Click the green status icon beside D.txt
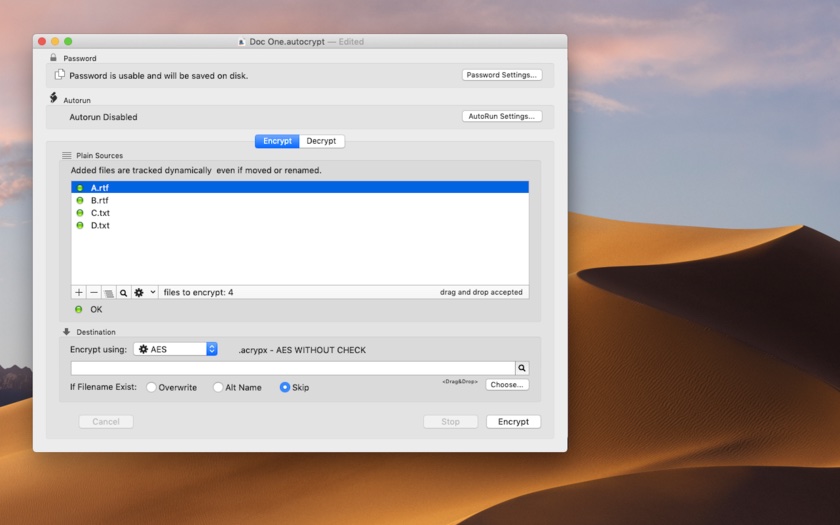 80,225
